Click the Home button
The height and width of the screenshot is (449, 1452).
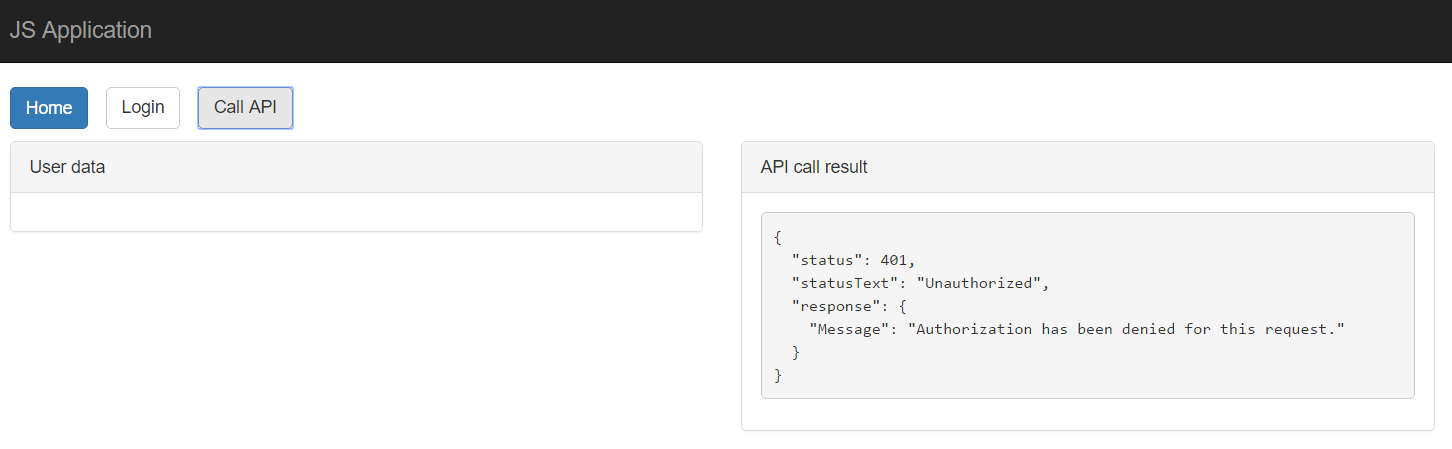(x=49, y=108)
